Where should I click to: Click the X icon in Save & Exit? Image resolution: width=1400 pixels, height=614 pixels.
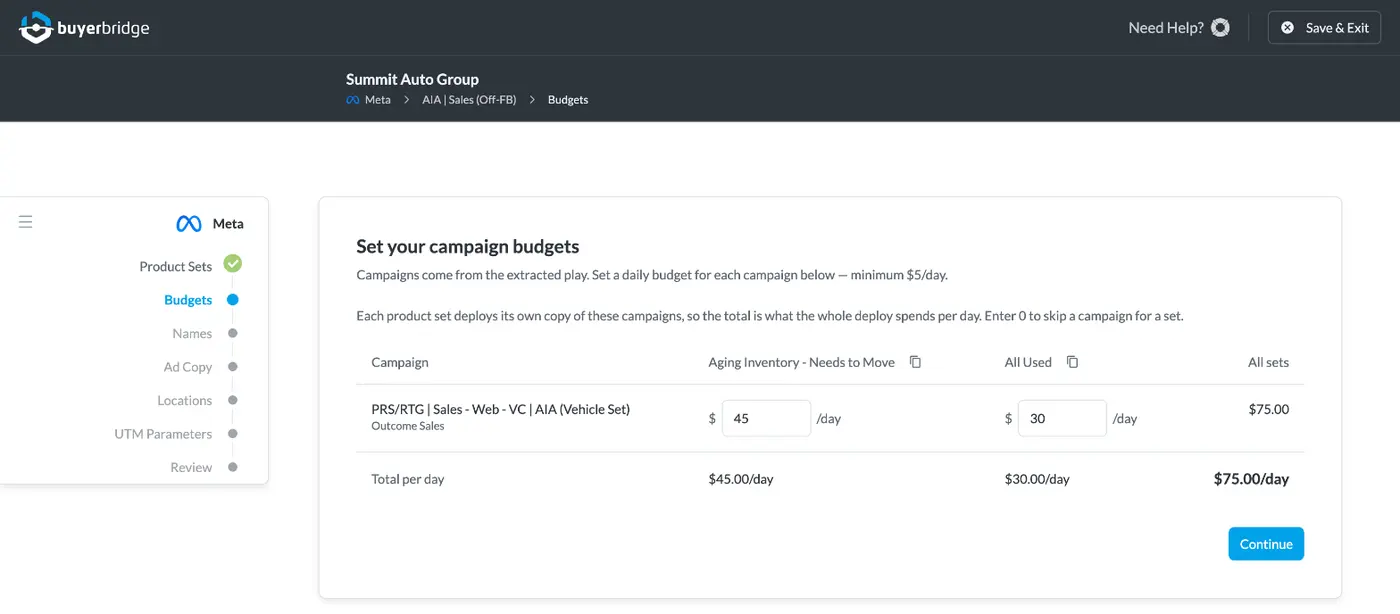[x=1288, y=28]
